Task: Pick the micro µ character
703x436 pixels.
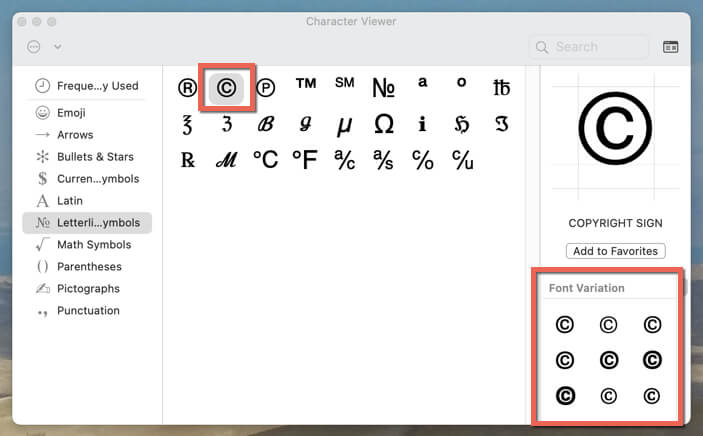Action: pyautogui.click(x=344, y=124)
